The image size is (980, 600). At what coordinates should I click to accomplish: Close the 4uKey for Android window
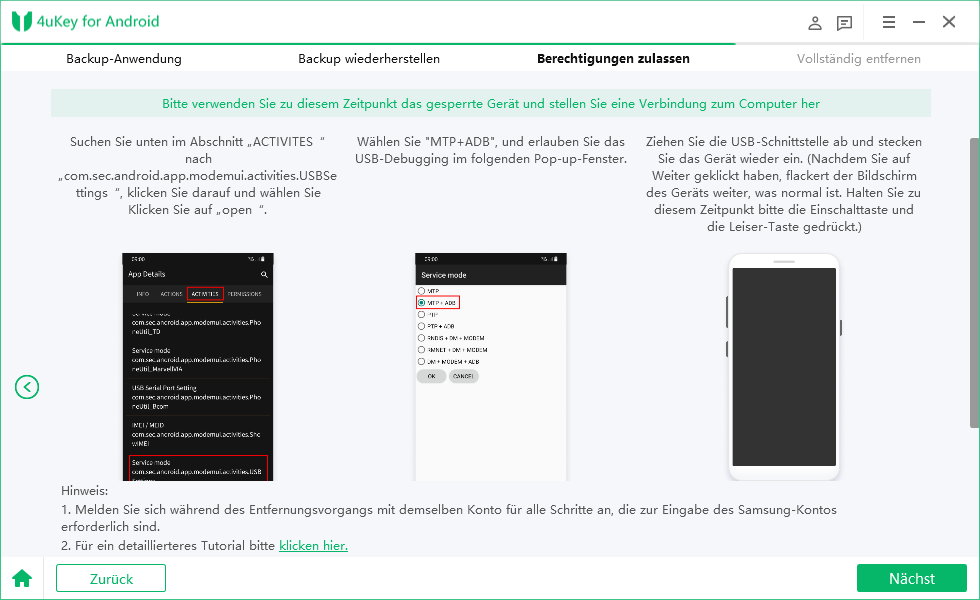tap(949, 22)
